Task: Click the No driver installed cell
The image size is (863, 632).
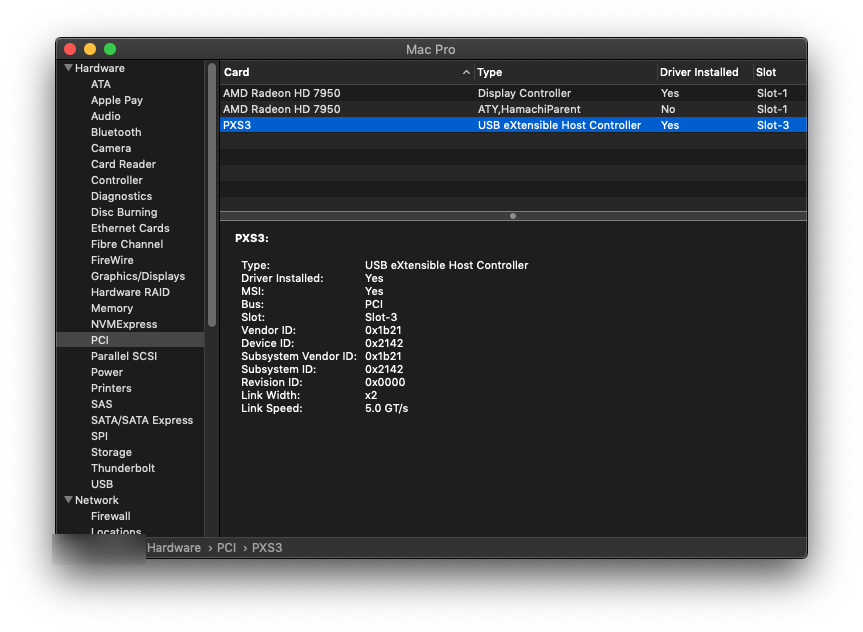Action: (668, 109)
